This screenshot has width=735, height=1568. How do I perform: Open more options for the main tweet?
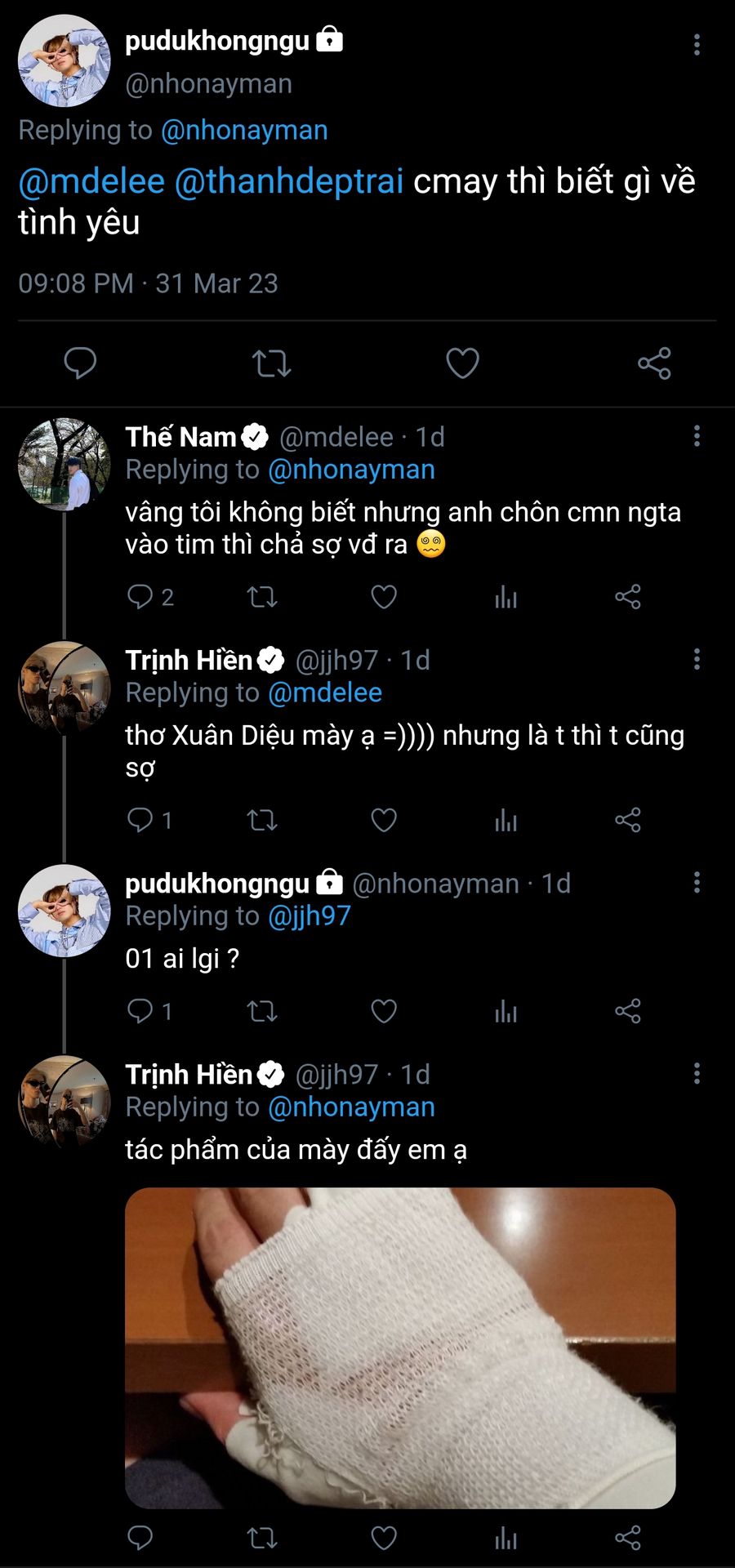point(697,45)
